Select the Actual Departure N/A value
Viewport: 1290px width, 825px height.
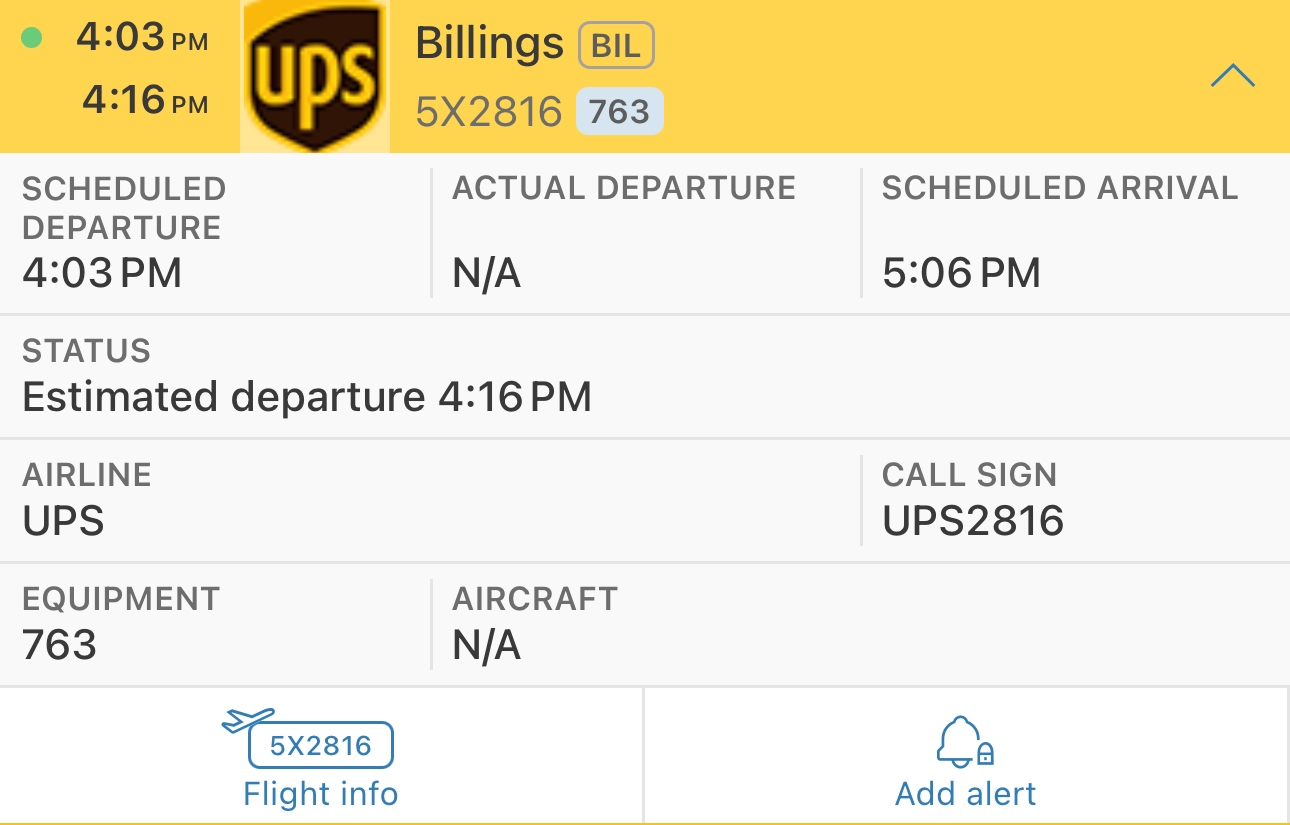click(487, 273)
